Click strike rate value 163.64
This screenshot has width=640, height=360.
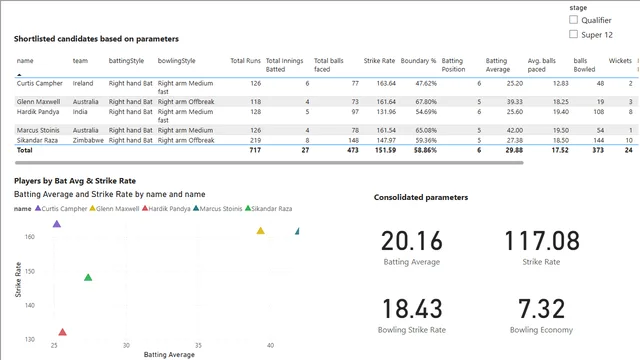pyautogui.click(x=386, y=83)
